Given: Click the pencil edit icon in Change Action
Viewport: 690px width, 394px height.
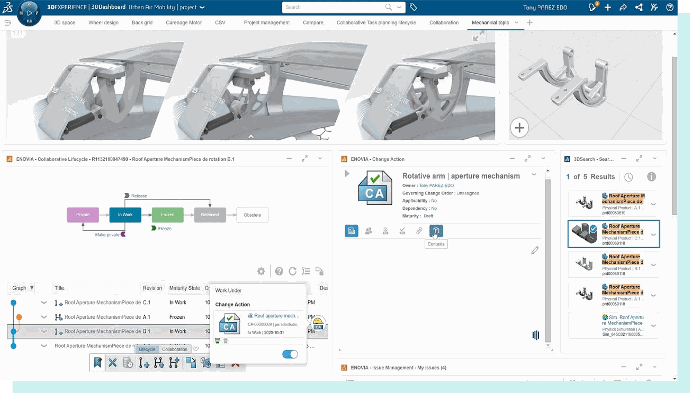Looking at the screenshot, I should tap(535, 250).
